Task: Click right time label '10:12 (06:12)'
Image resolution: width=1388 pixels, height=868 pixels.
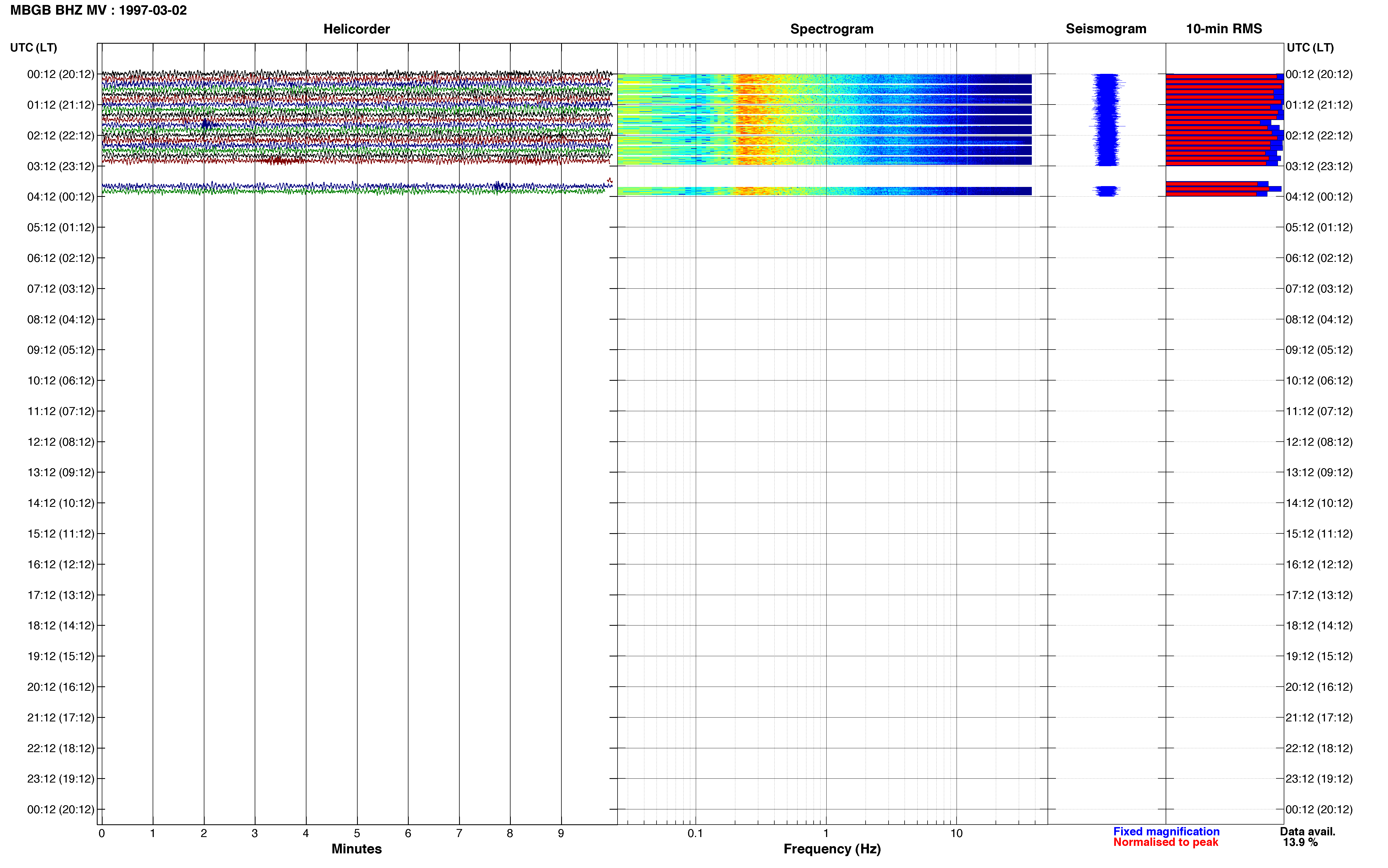Action: pos(1319,380)
